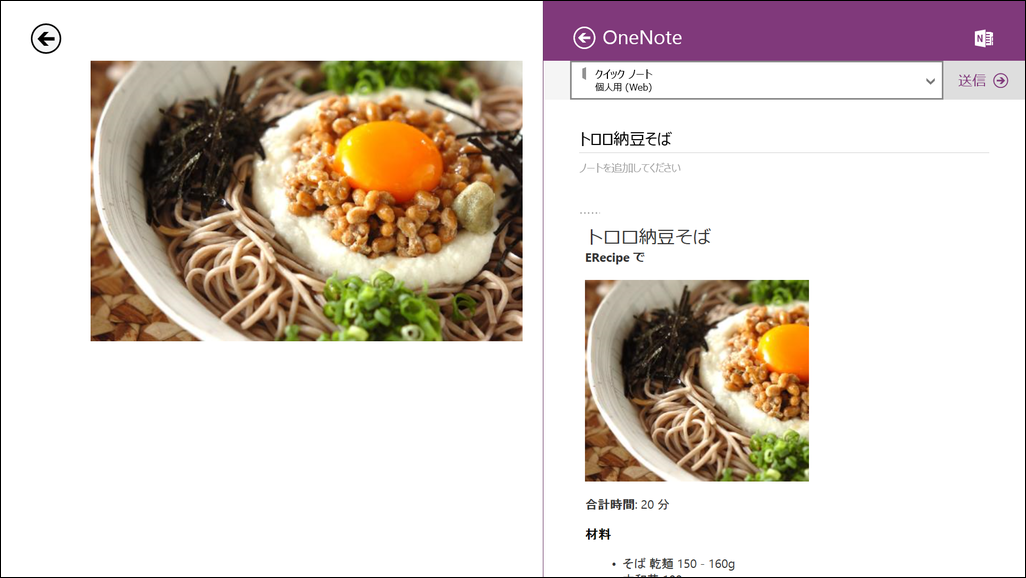Click the large soba noodle photo on the left
Image resolution: width=1026 pixels, height=578 pixels.
[306, 200]
